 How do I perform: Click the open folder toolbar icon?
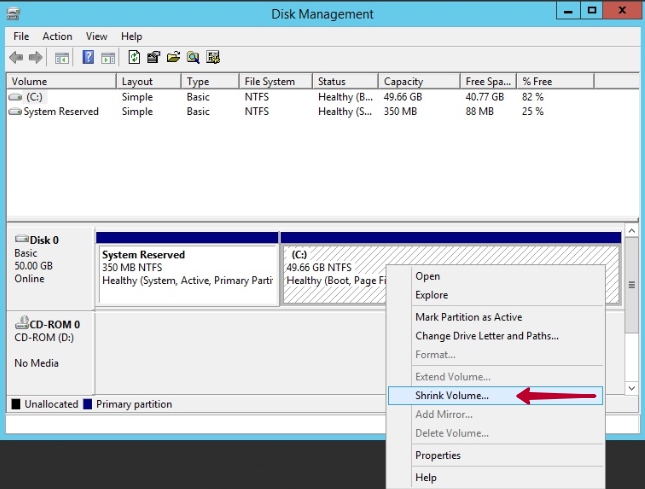(173, 58)
